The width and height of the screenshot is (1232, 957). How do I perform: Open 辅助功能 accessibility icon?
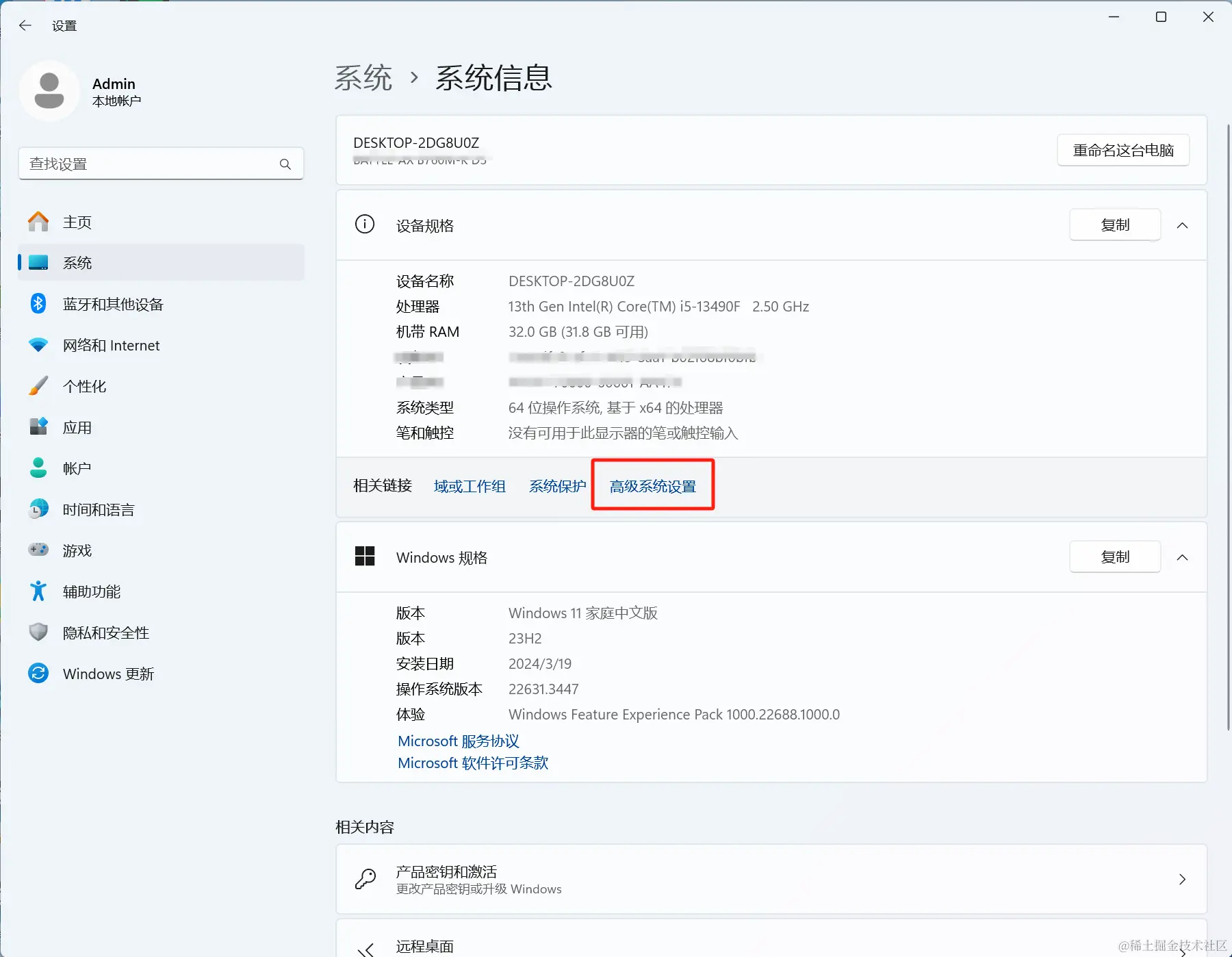click(38, 591)
